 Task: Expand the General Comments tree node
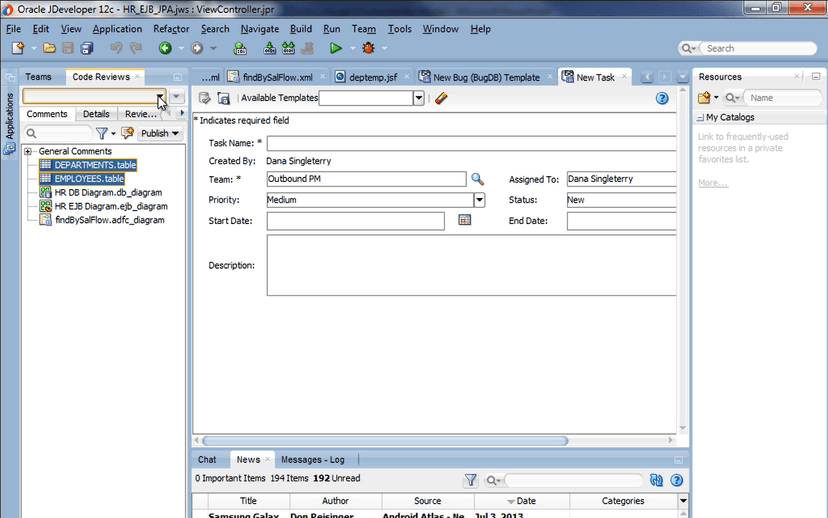coord(28,152)
